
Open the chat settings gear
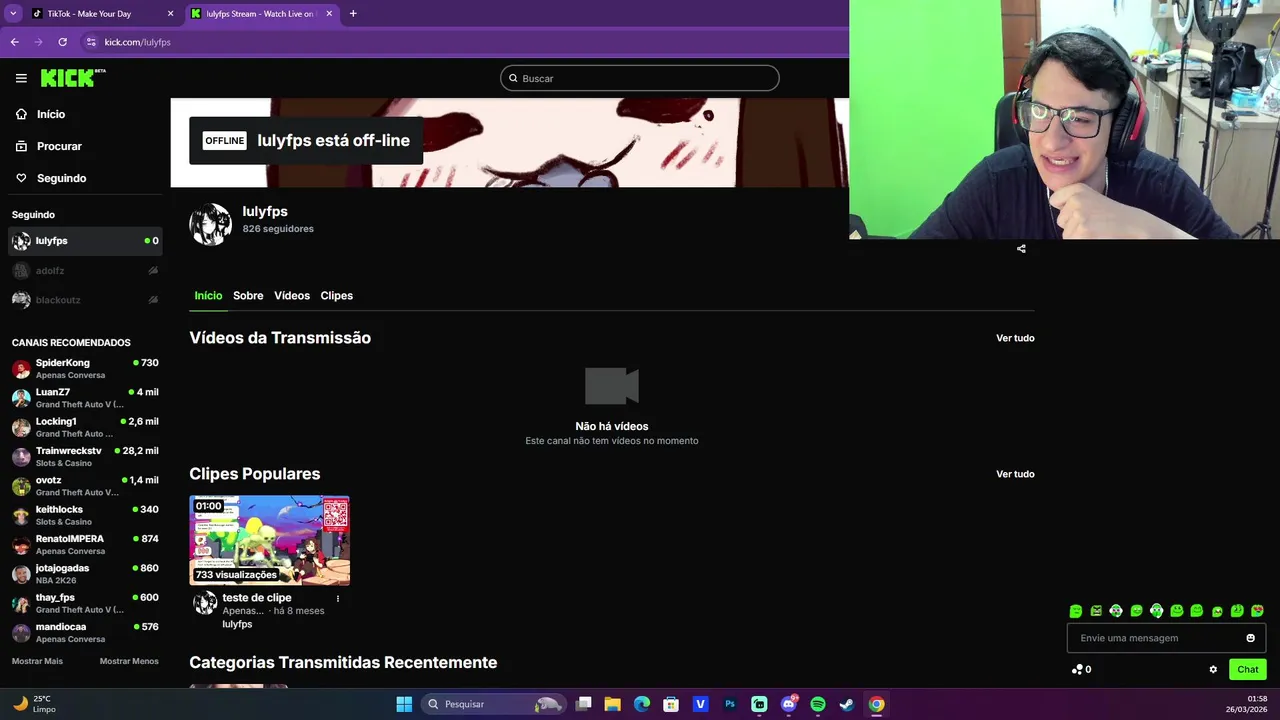pyautogui.click(x=1213, y=670)
